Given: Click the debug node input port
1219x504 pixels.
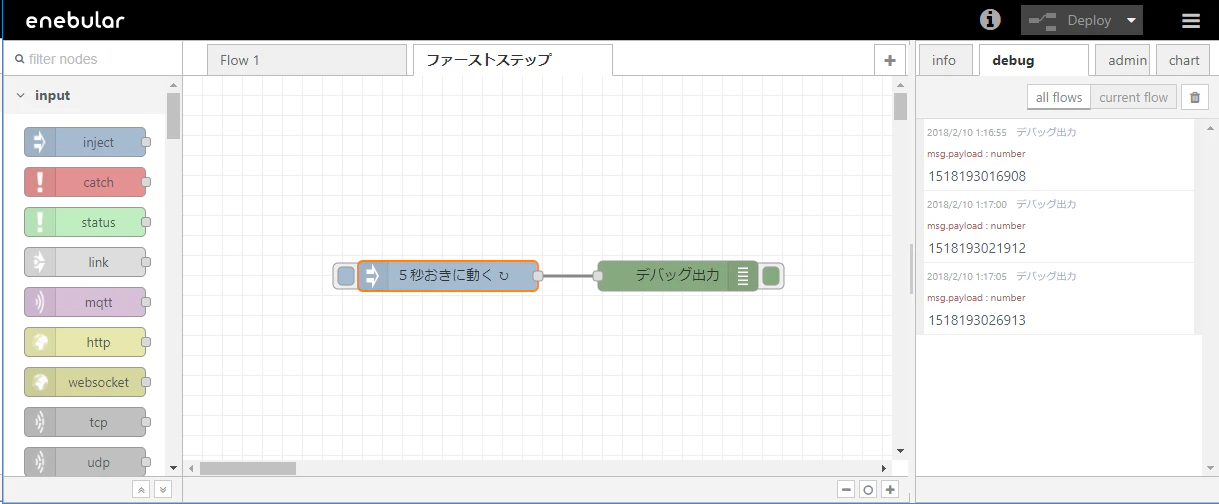Looking at the screenshot, I should (598, 276).
